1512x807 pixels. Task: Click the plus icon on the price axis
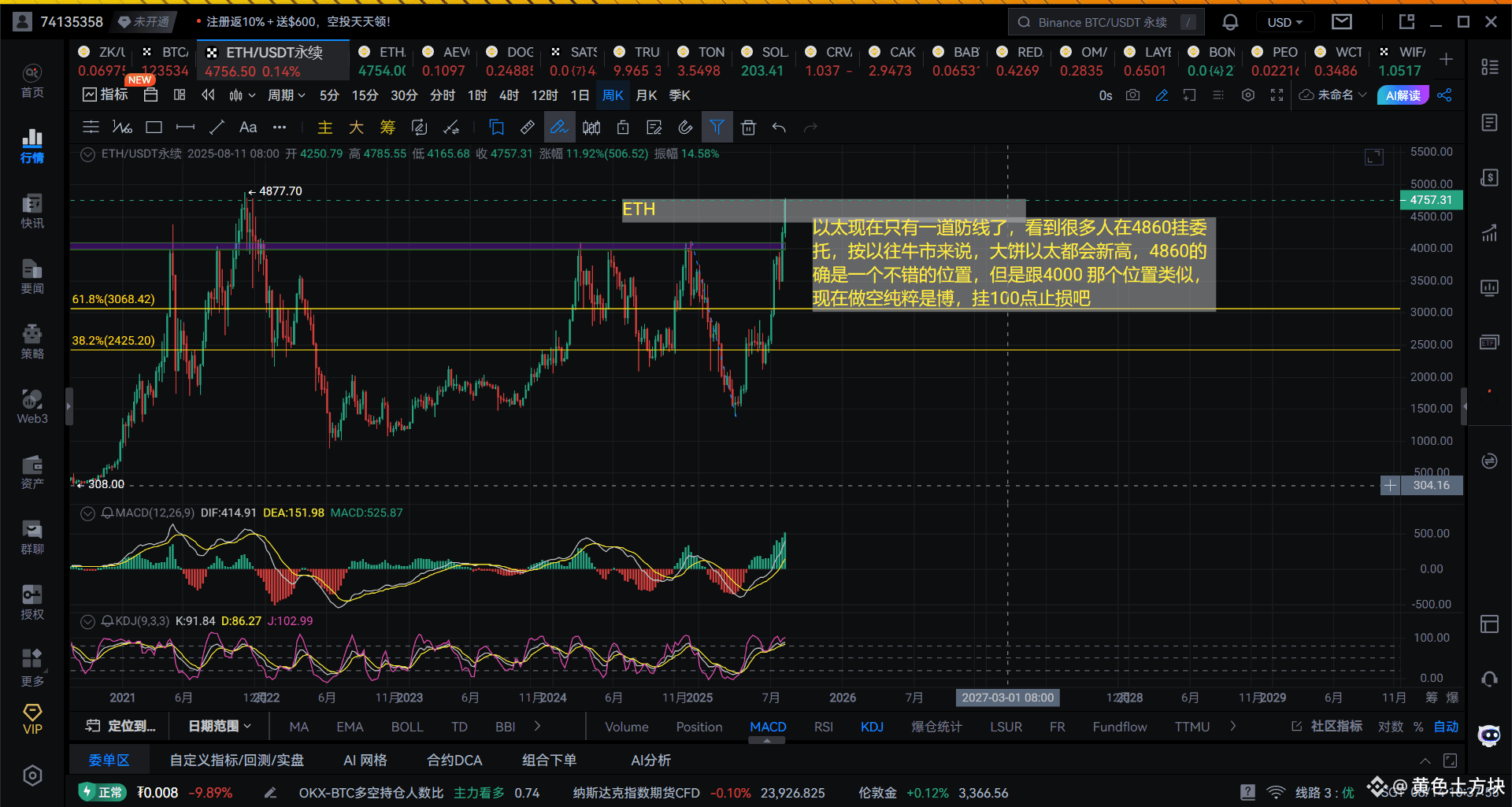[x=1390, y=485]
